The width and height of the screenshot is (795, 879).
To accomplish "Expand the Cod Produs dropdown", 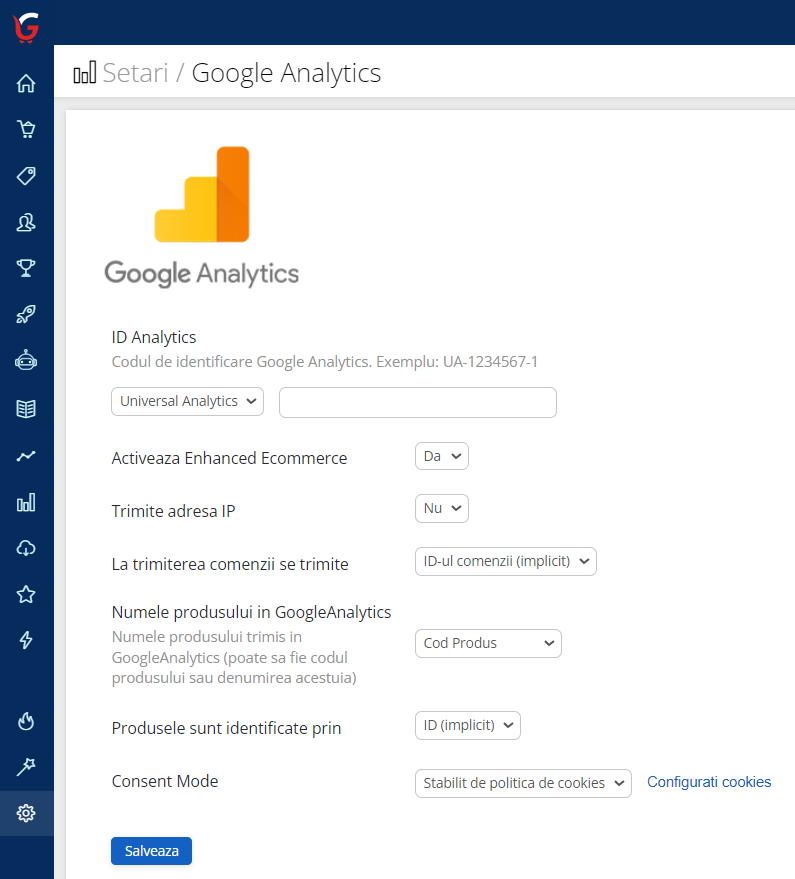I will point(488,643).
